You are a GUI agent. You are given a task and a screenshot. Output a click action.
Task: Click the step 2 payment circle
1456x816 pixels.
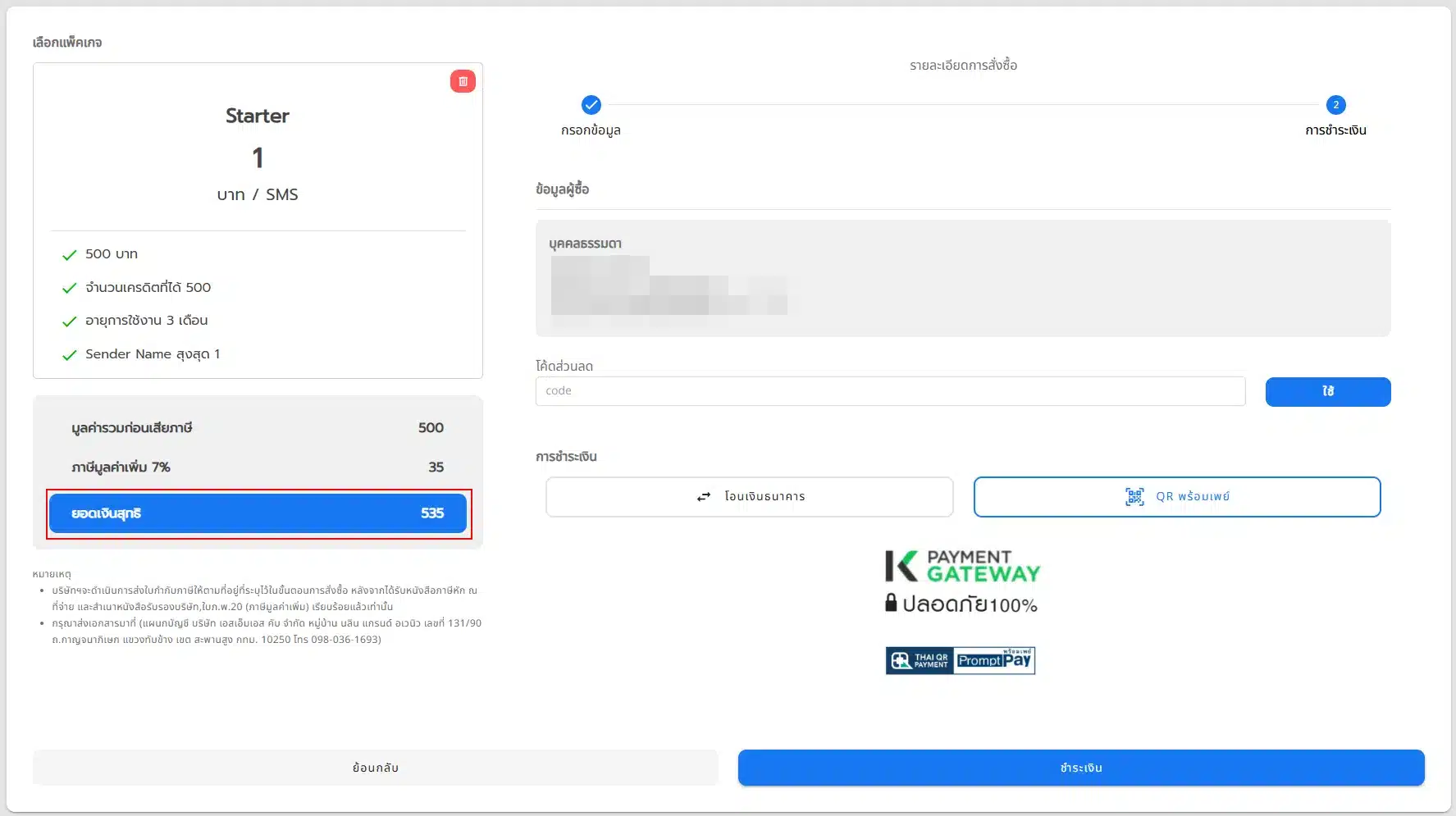tap(1335, 105)
